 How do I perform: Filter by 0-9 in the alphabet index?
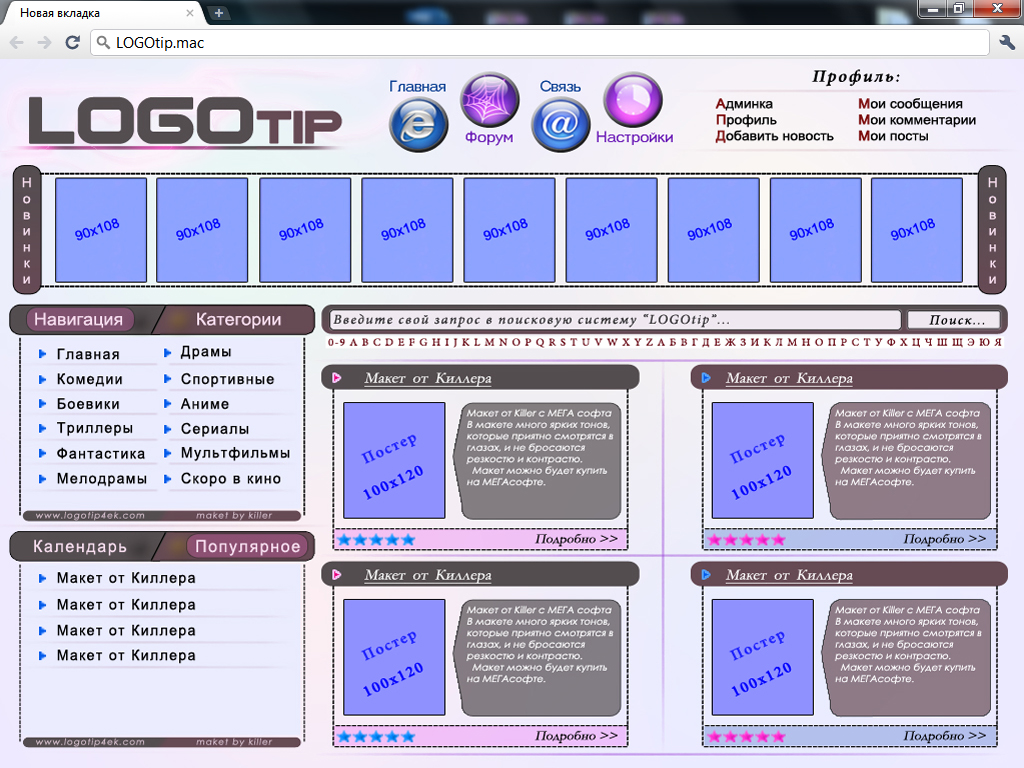point(336,342)
